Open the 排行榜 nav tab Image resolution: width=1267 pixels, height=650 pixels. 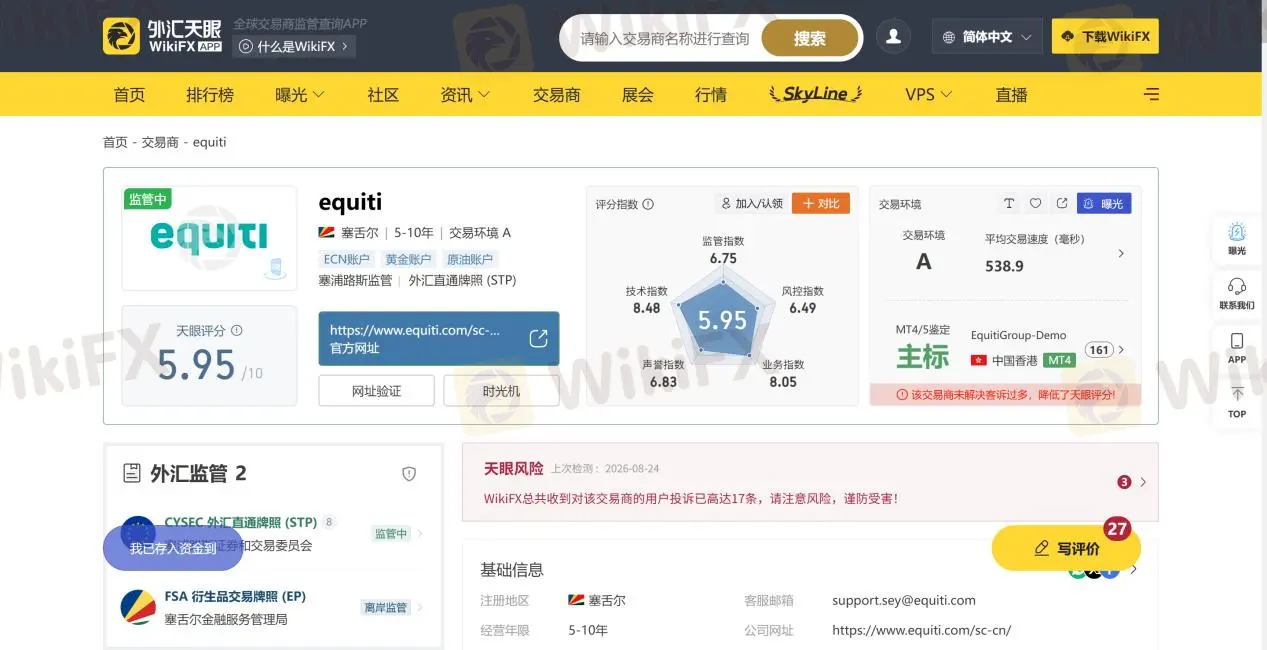tap(210, 94)
